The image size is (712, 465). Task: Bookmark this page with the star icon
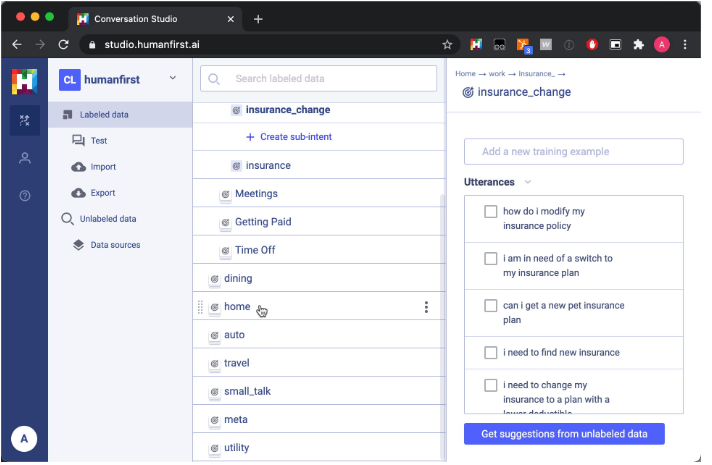[x=447, y=45]
